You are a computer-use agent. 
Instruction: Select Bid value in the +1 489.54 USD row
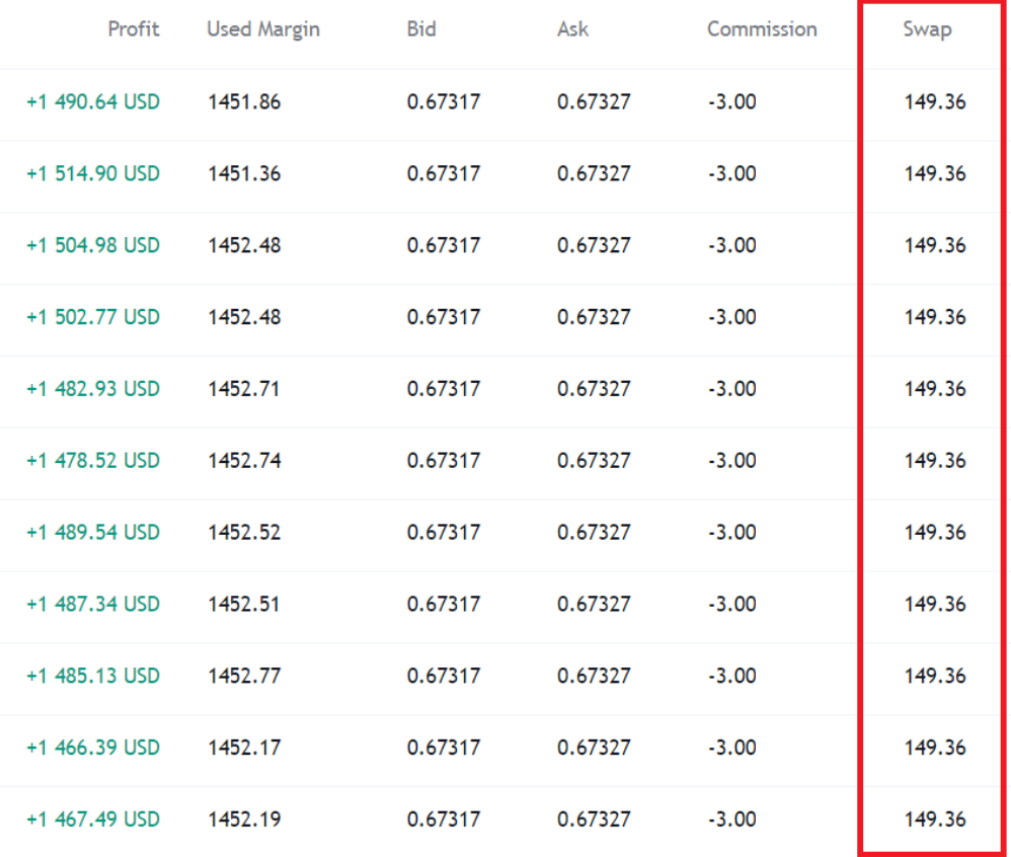443,532
